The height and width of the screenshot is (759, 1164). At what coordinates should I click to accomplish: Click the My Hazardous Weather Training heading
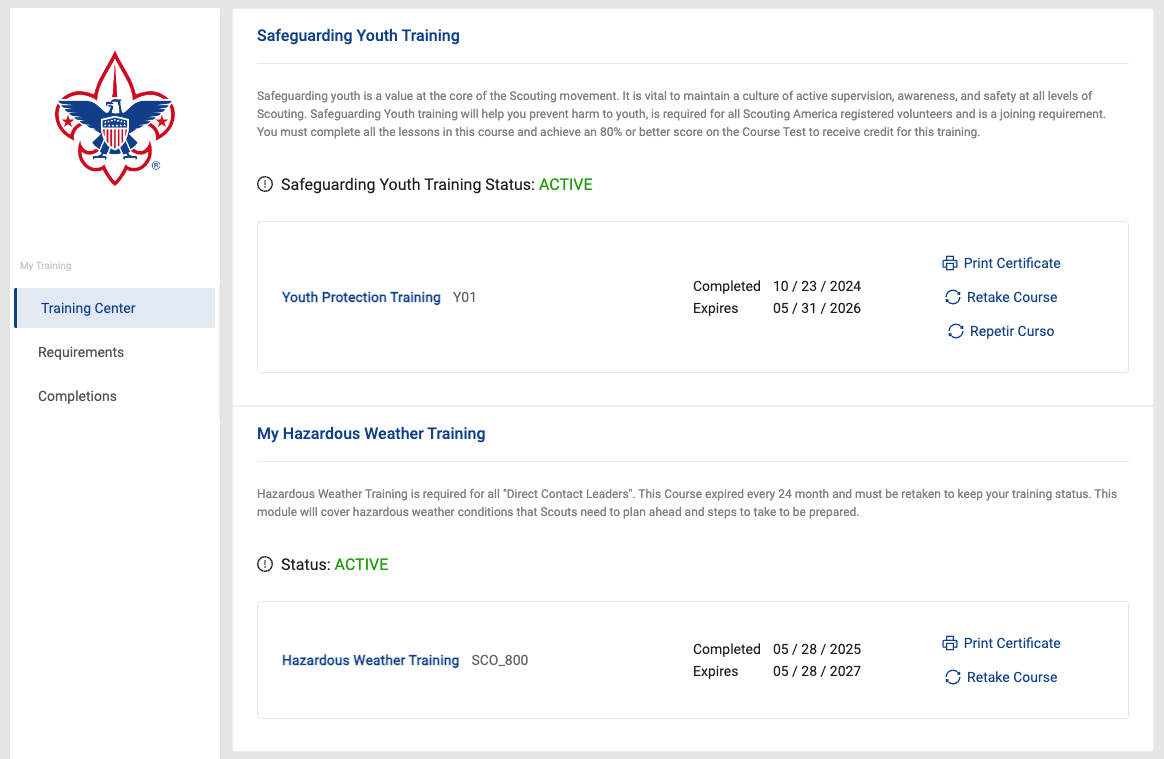[371, 434]
